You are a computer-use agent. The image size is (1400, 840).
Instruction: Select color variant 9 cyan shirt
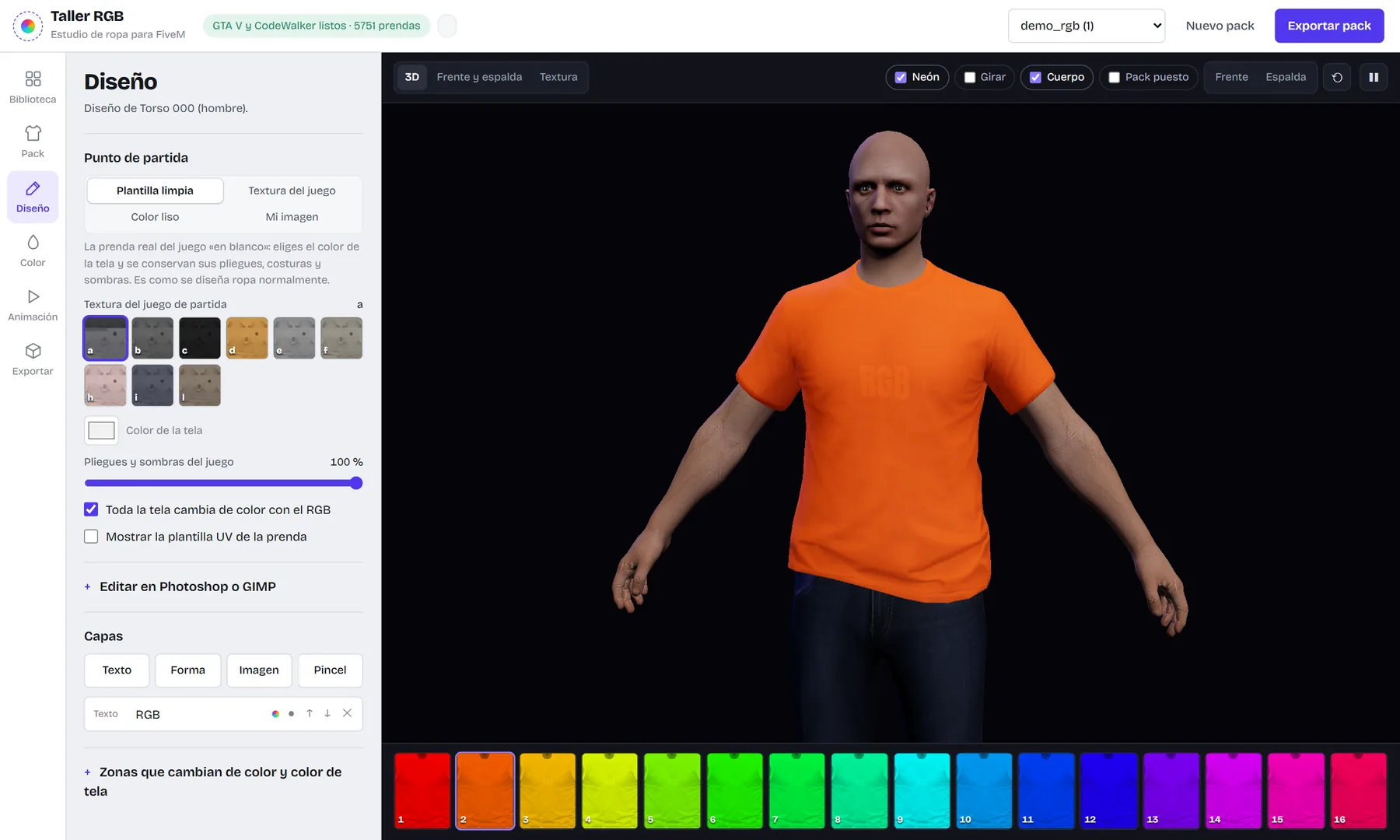(922, 790)
